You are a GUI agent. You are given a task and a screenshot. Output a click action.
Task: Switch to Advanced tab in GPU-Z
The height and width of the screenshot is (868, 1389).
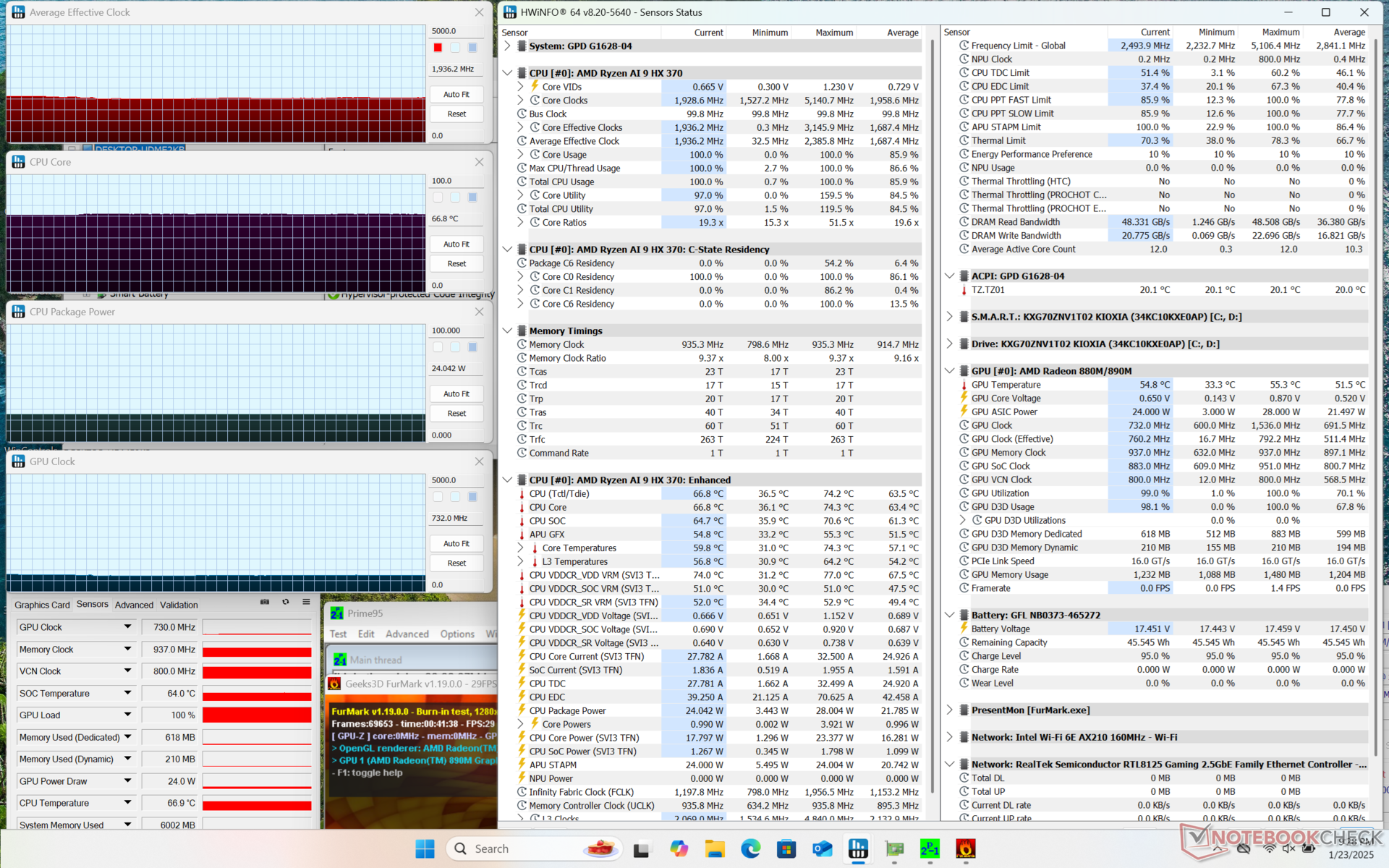pos(134,605)
